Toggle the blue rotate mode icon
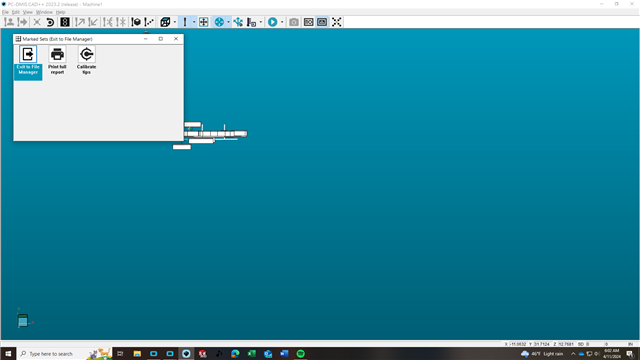This screenshot has height=360, width=640. (x=219, y=22)
